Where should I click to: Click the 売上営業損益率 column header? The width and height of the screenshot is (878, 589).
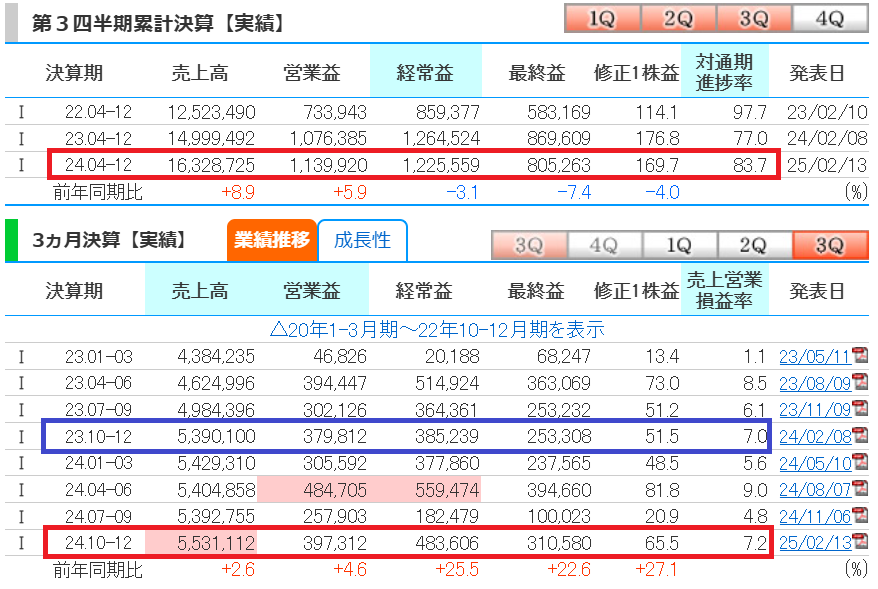click(725, 290)
